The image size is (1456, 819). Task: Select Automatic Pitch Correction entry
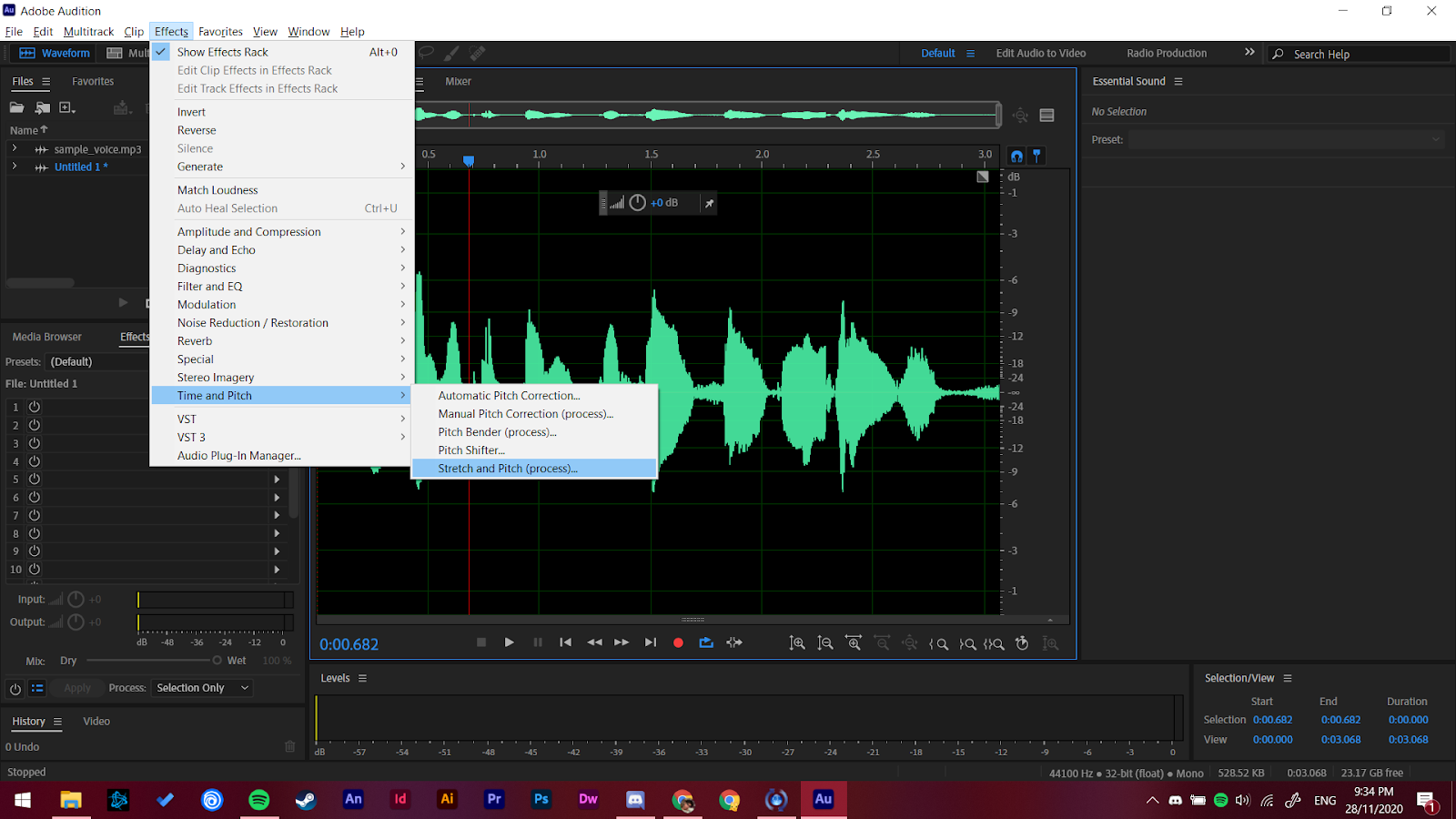534,395
